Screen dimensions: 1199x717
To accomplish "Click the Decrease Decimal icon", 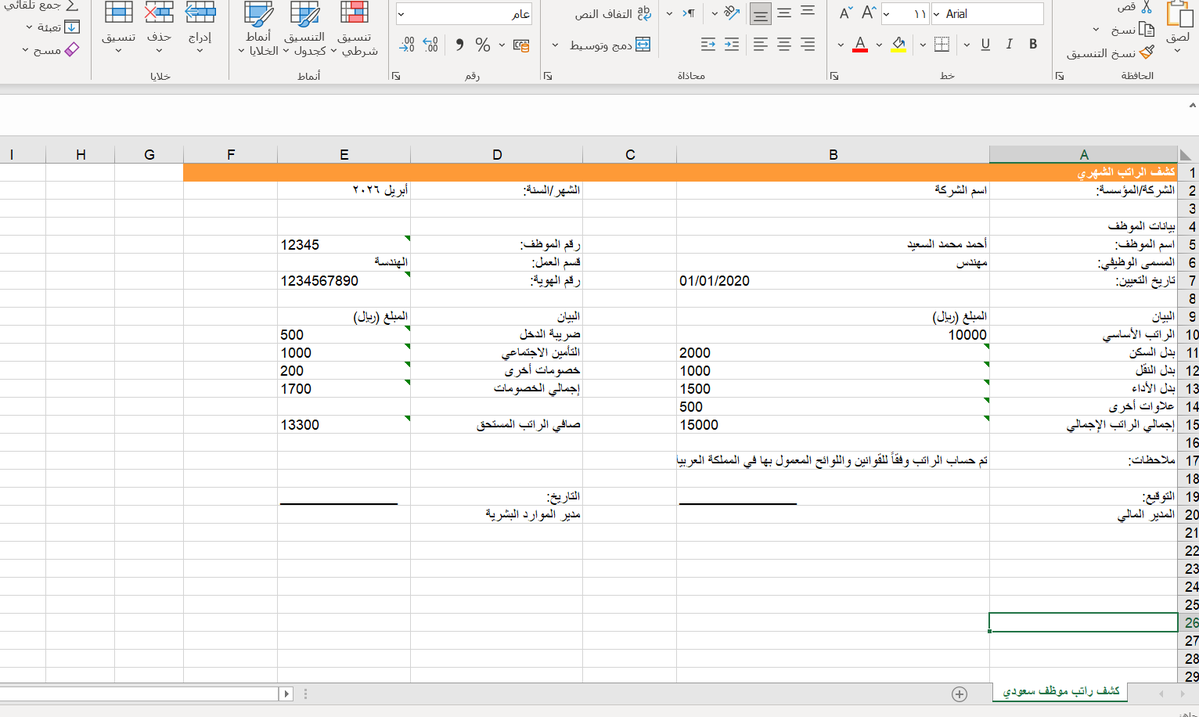I will 406,45.
